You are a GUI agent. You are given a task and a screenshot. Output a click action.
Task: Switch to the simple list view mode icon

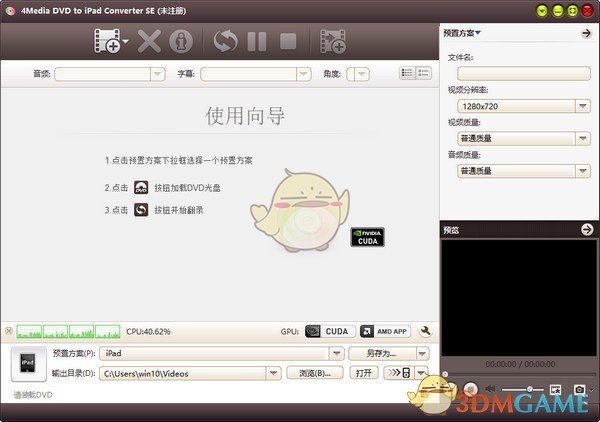424,73
